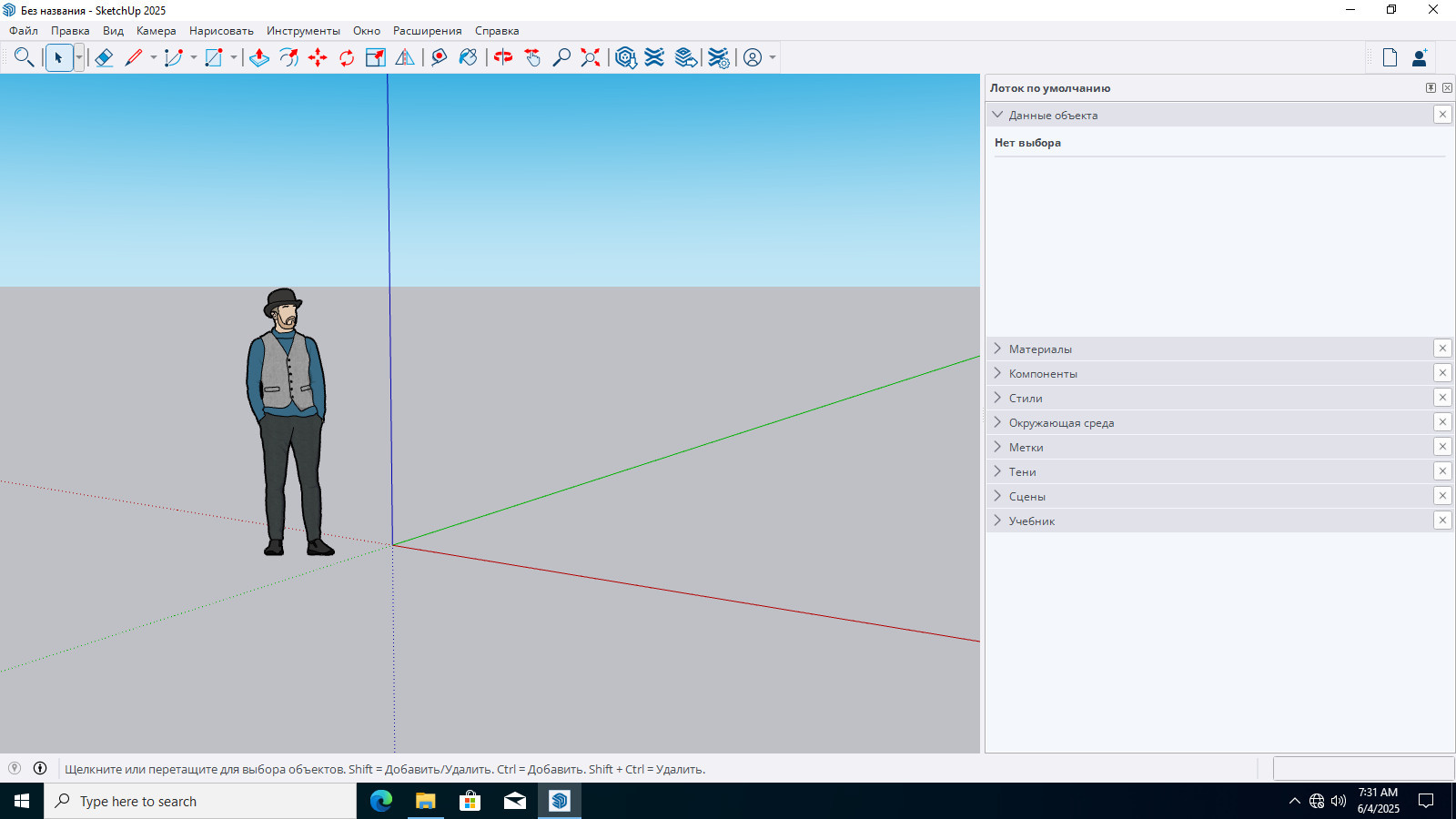The width and height of the screenshot is (1456, 819).
Task: Open the Окно menu
Action: click(367, 31)
